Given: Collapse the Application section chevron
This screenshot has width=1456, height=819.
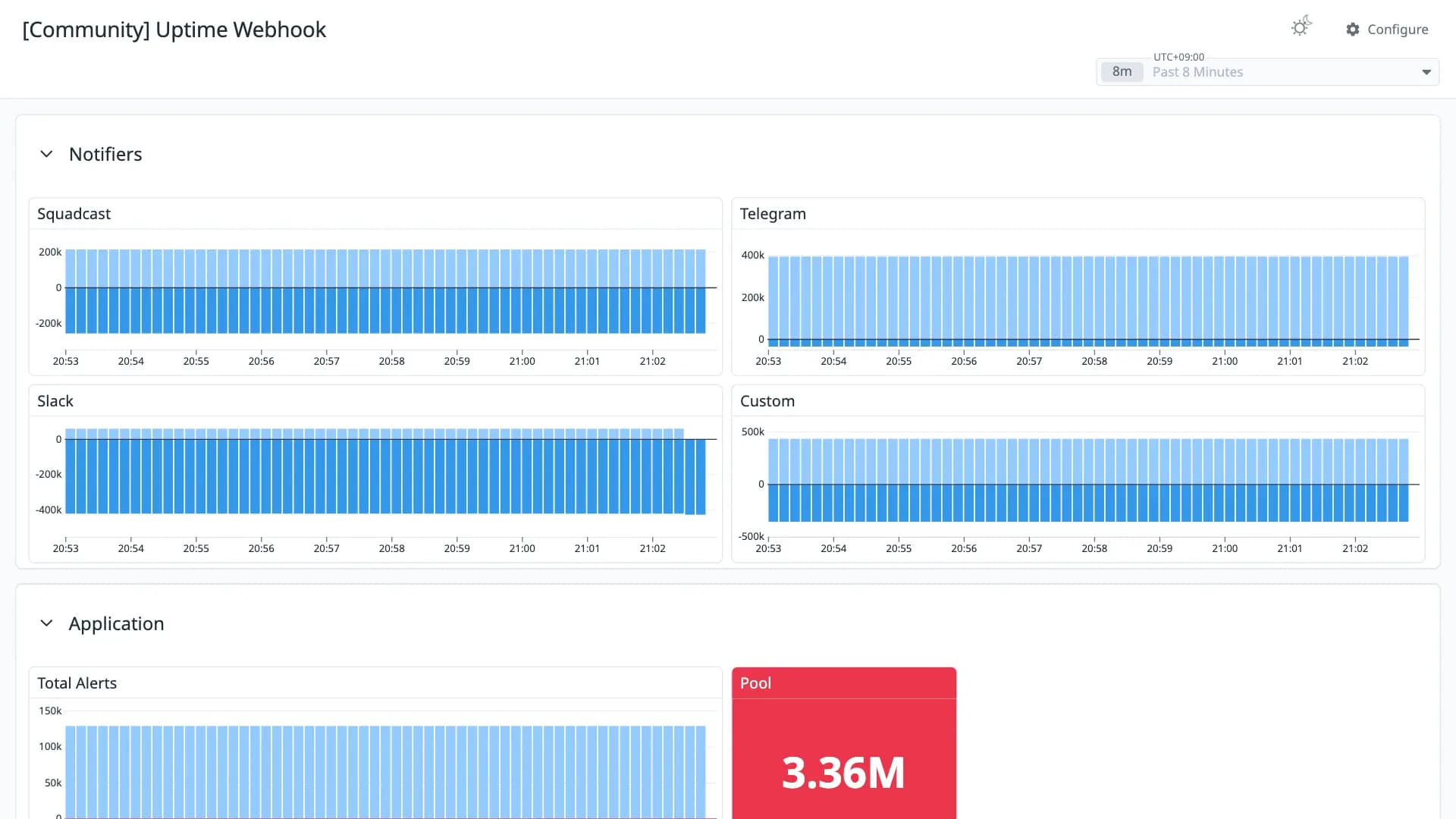Looking at the screenshot, I should (x=46, y=623).
